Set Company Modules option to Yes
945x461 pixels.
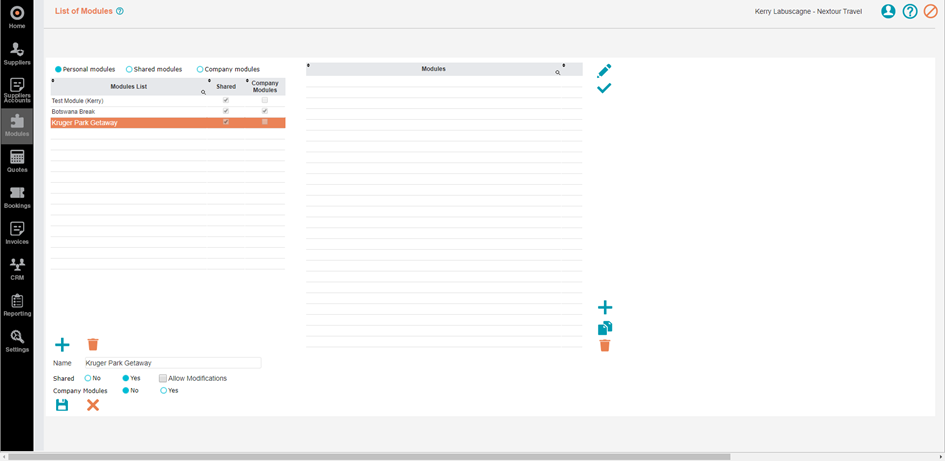click(x=163, y=390)
